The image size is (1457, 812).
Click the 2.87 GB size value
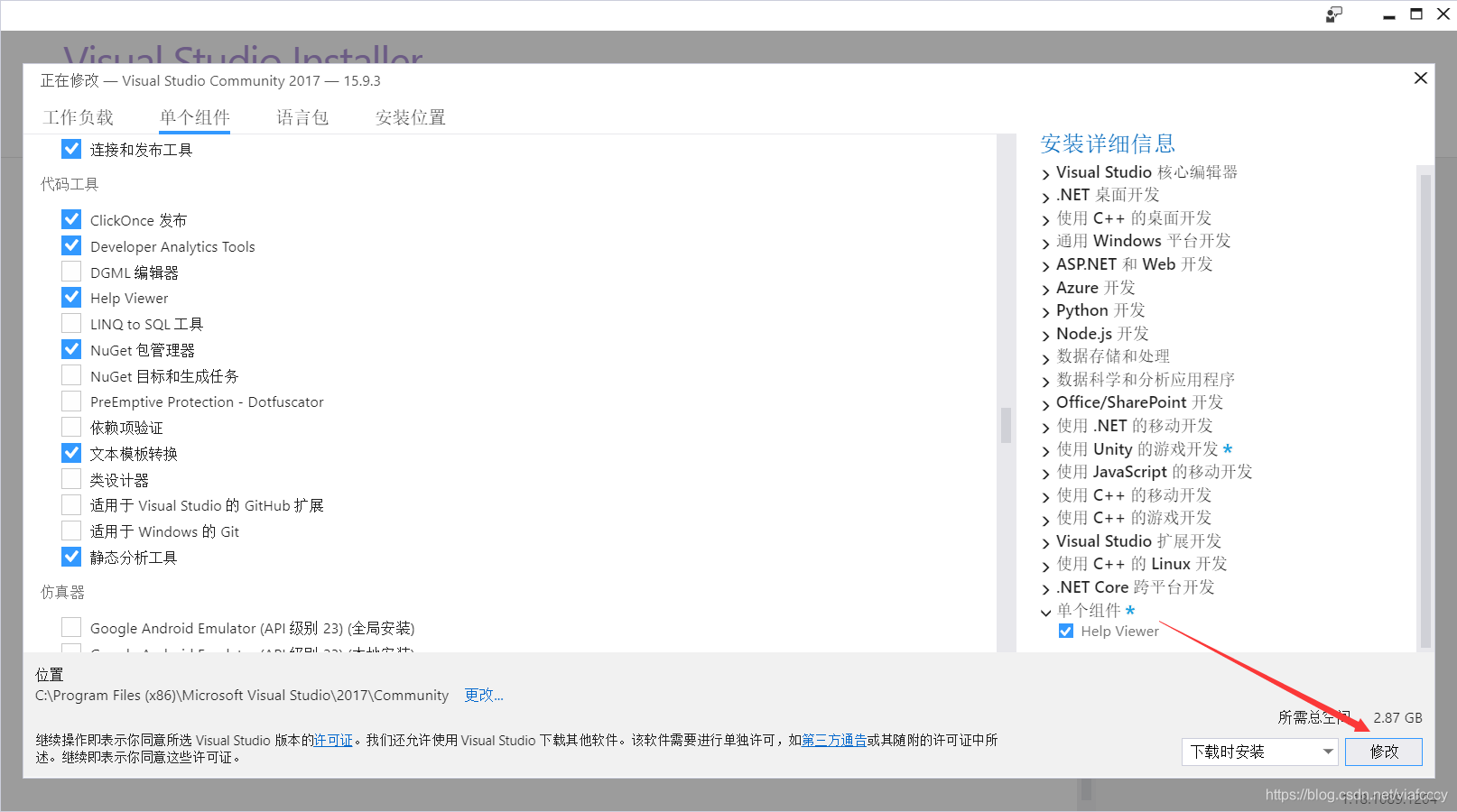1398,717
